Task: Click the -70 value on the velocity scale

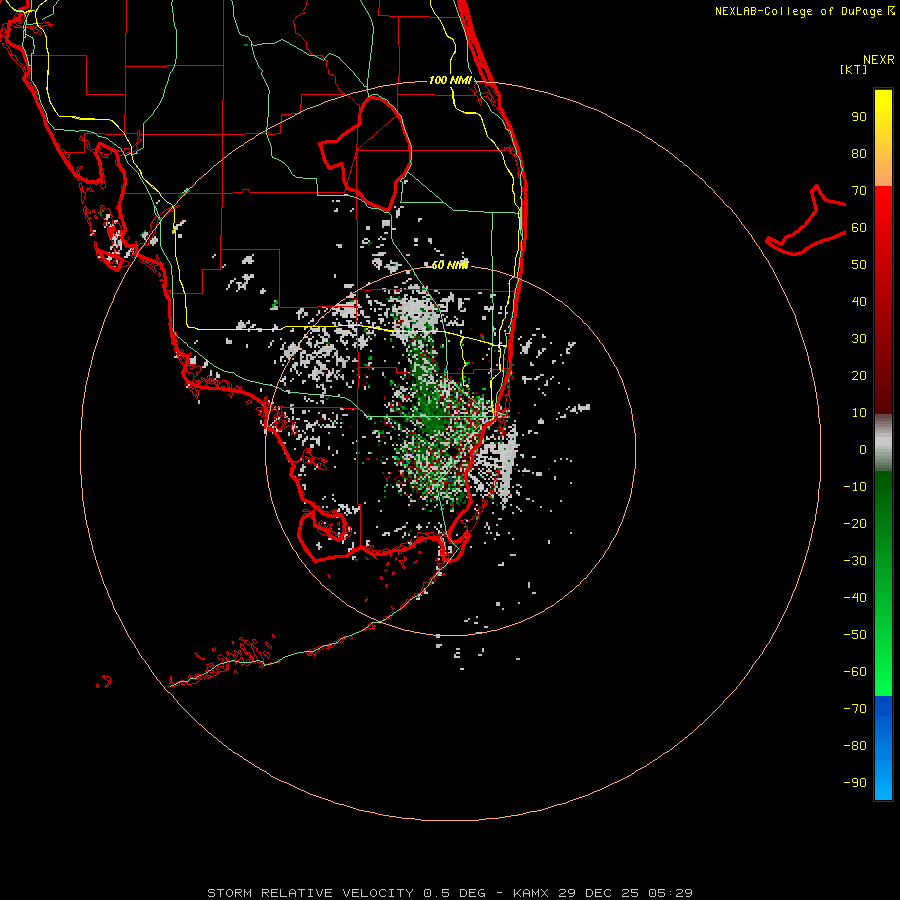Action: (x=855, y=708)
